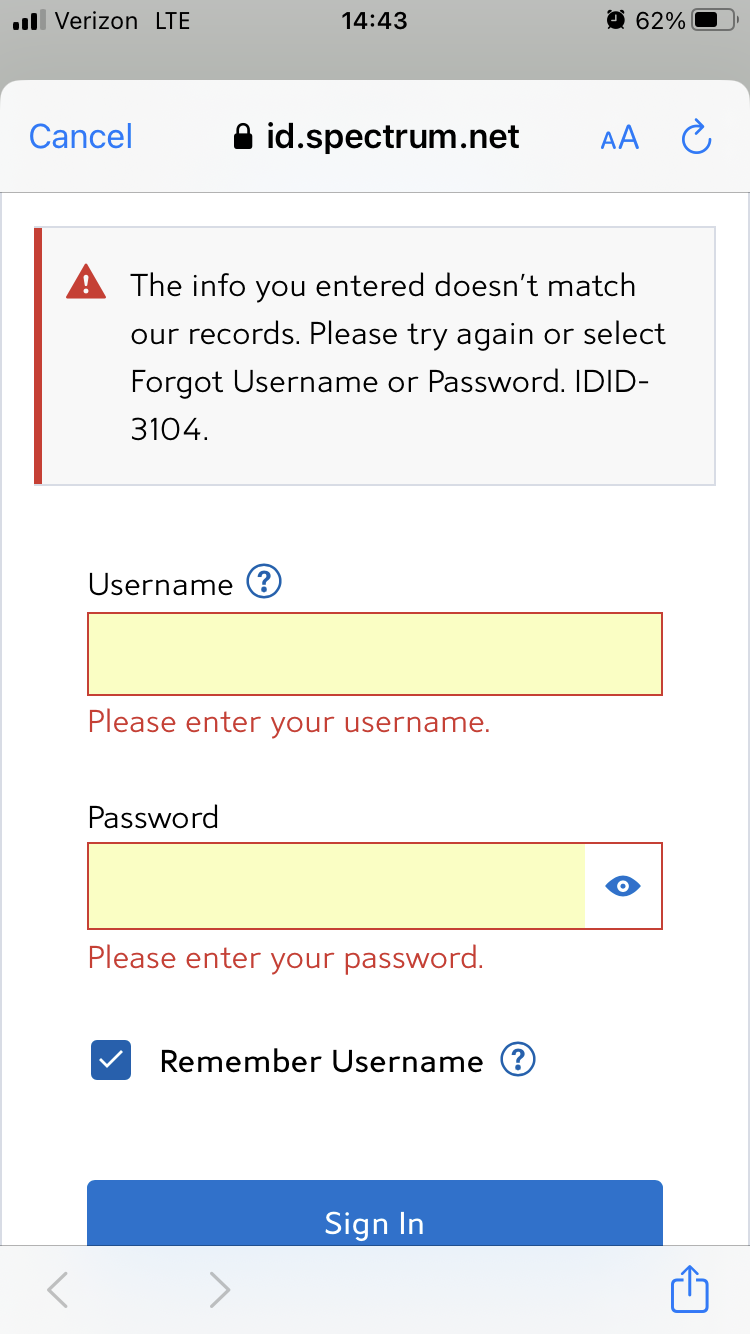The height and width of the screenshot is (1334, 750).
Task: Tap the id.spectrum.net address bar
Action: (x=392, y=137)
